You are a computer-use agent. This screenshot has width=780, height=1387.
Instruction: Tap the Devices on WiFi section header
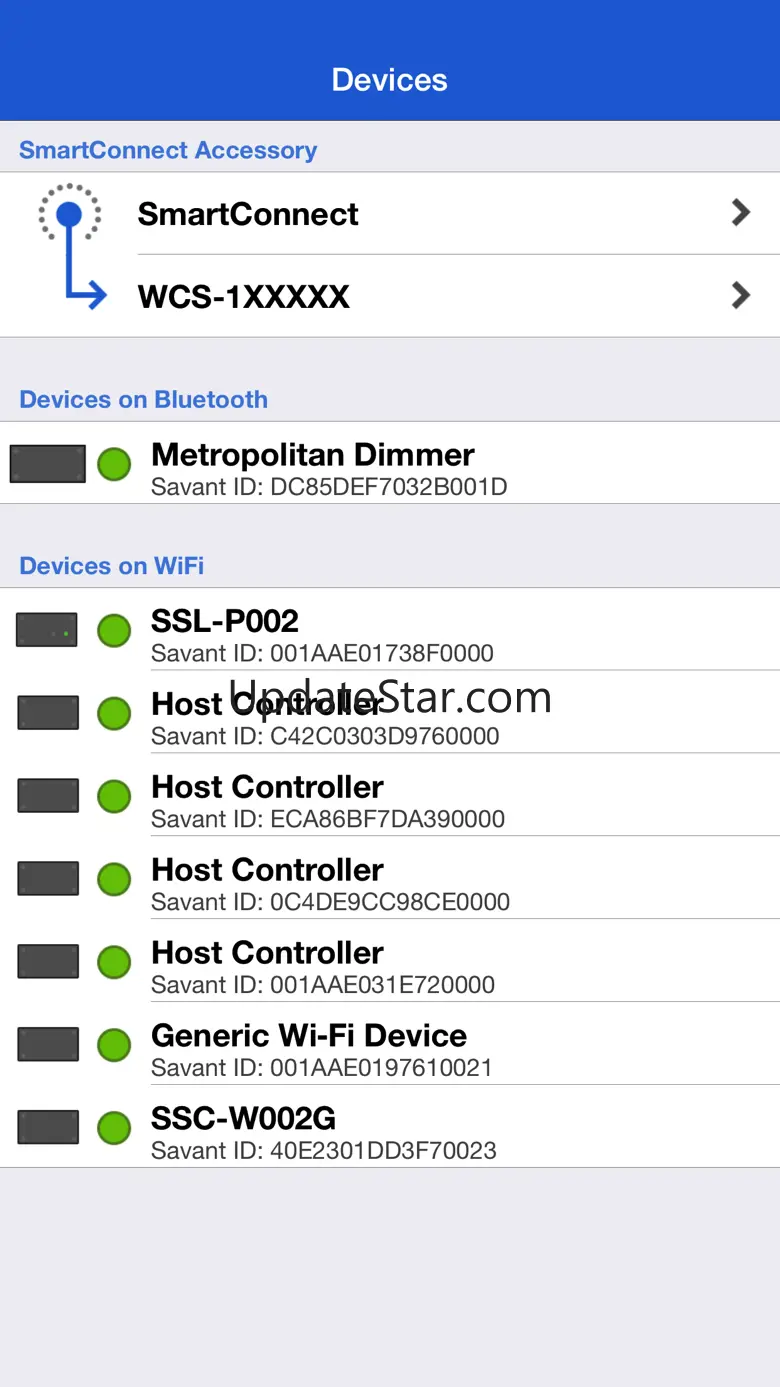coord(112,566)
